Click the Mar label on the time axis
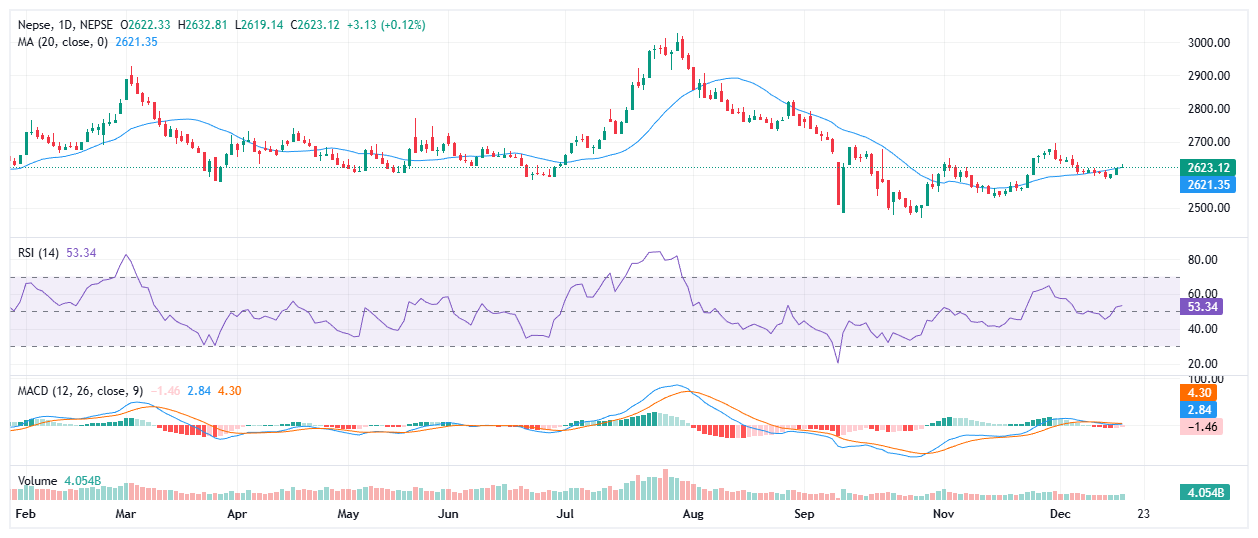This screenshot has width=1258, height=538. (125, 514)
